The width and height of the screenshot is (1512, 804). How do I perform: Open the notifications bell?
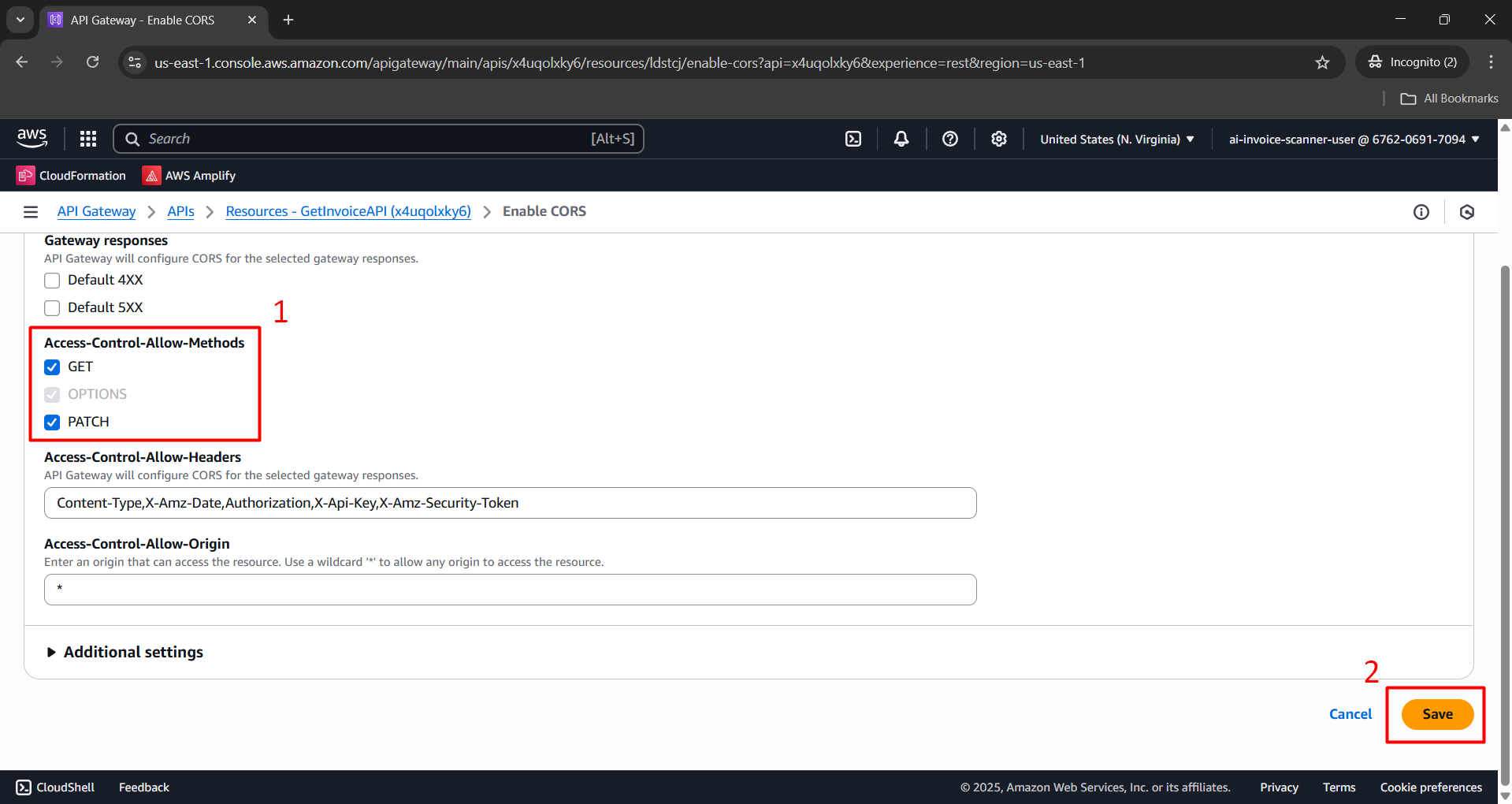pyautogui.click(x=901, y=139)
